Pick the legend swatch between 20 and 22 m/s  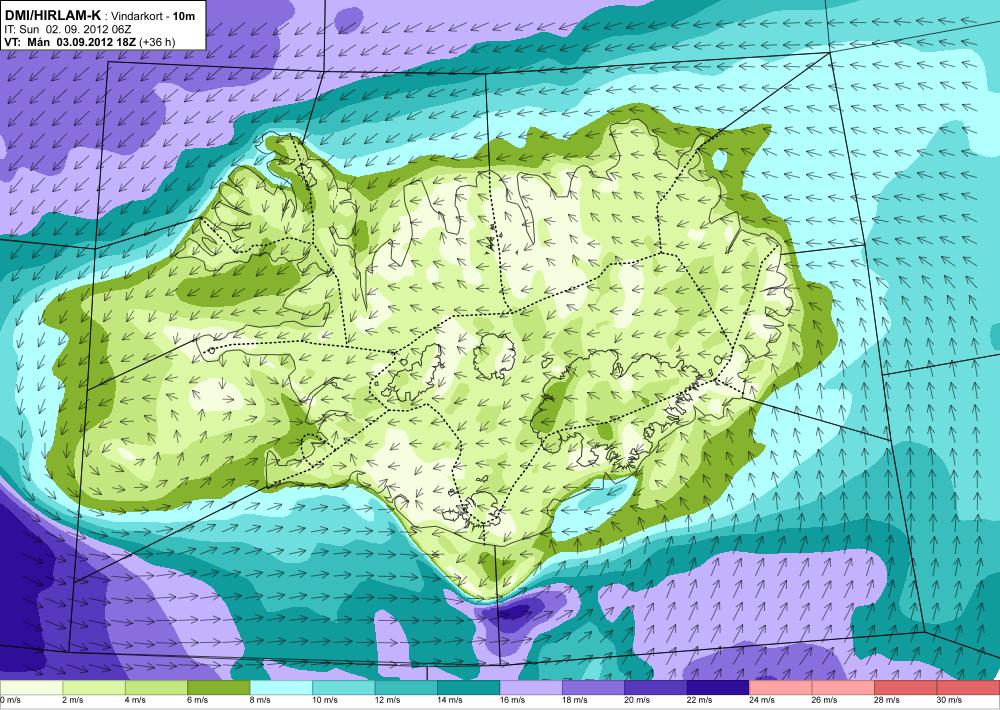[656, 688]
